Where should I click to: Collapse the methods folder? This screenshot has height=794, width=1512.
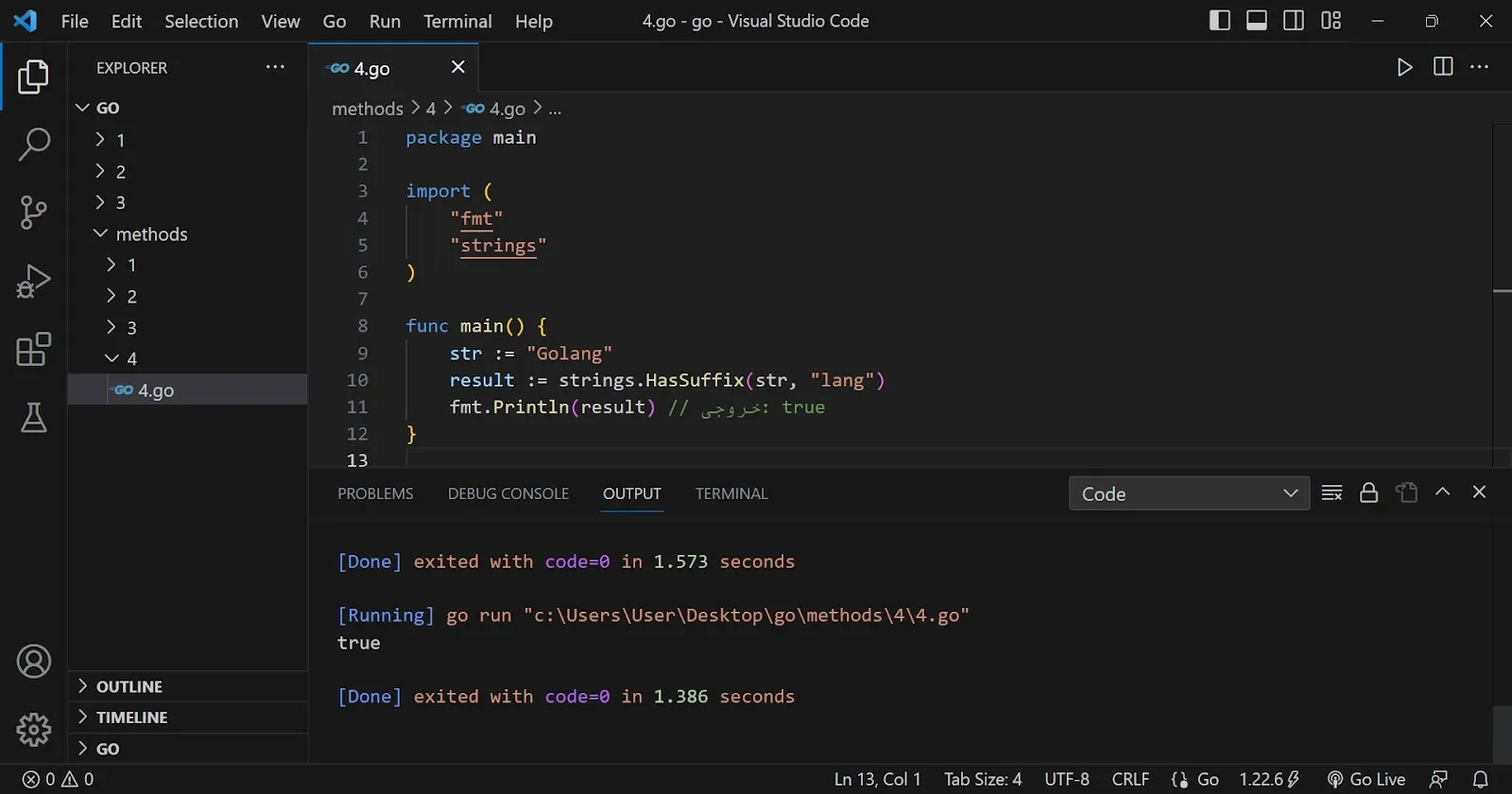click(x=187, y=233)
